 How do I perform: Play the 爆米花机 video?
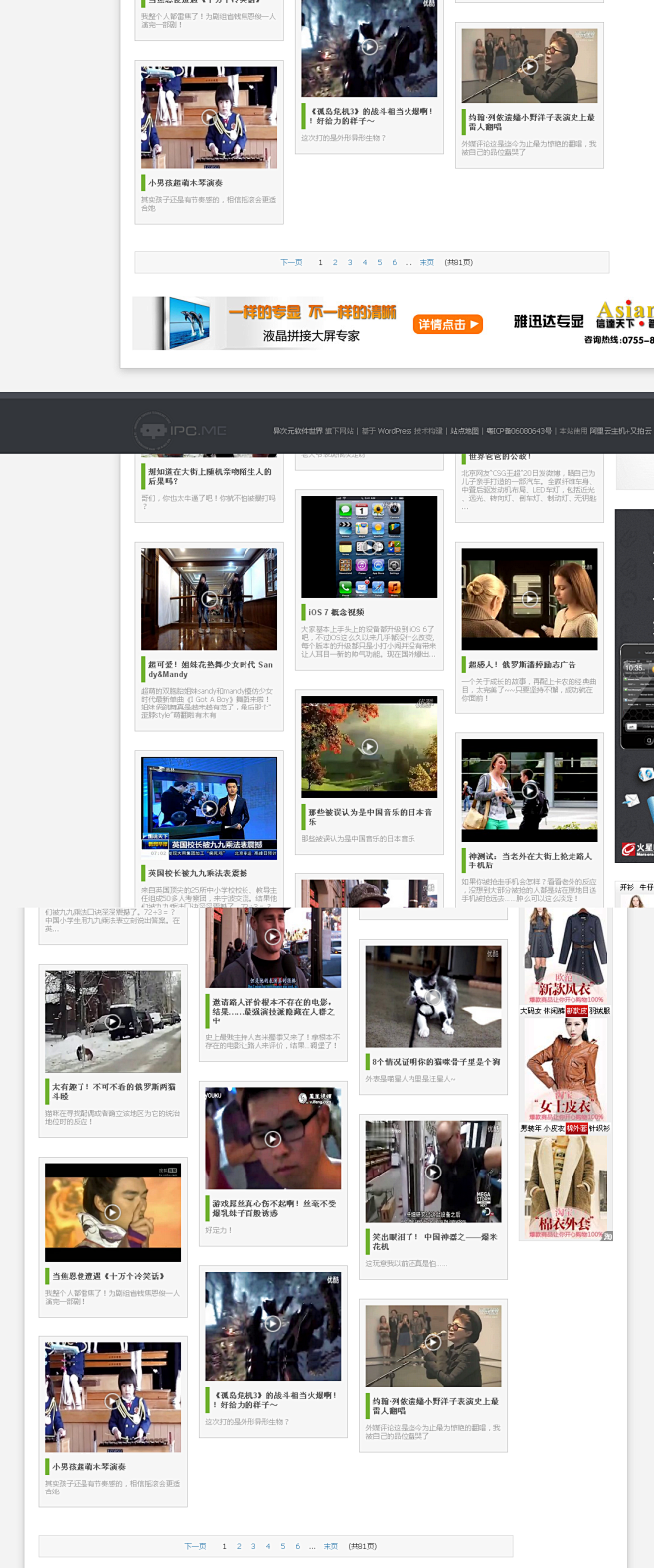[x=433, y=1172]
